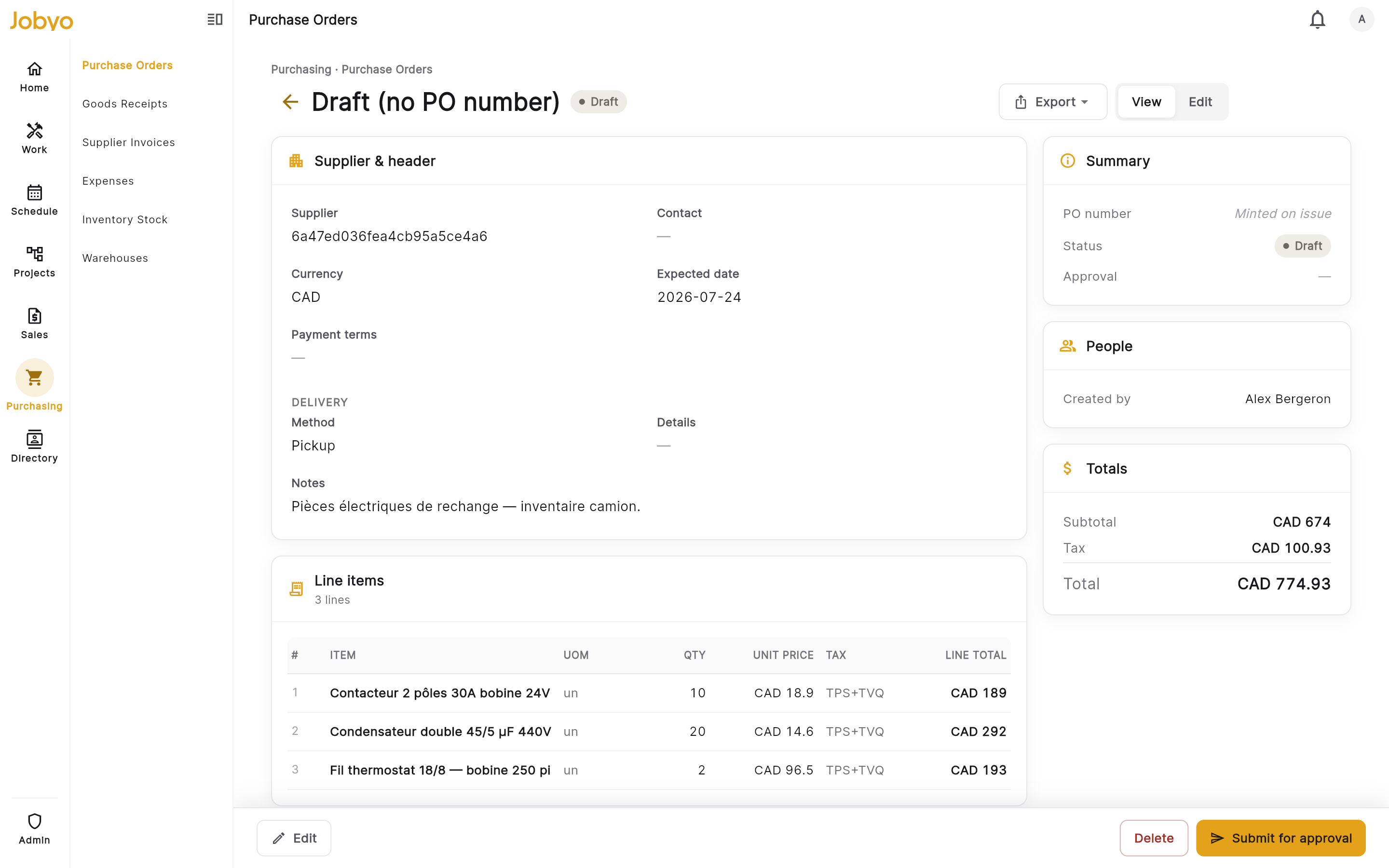Select the Purchasing cart icon
Image resolution: width=1389 pixels, height=868 pixels.
[34, 377]
